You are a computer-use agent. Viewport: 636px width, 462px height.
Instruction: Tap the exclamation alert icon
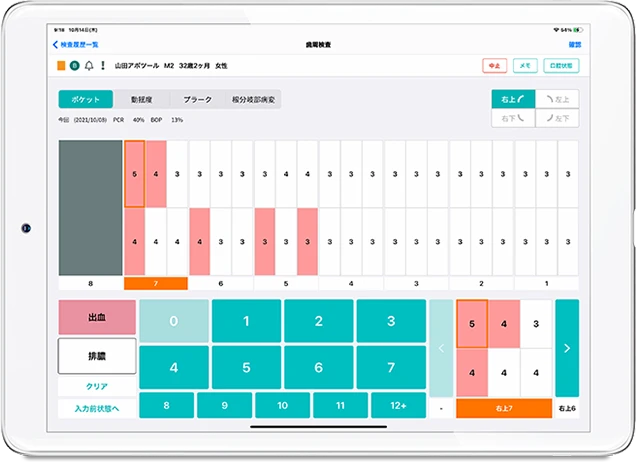(x=102, y=66)
